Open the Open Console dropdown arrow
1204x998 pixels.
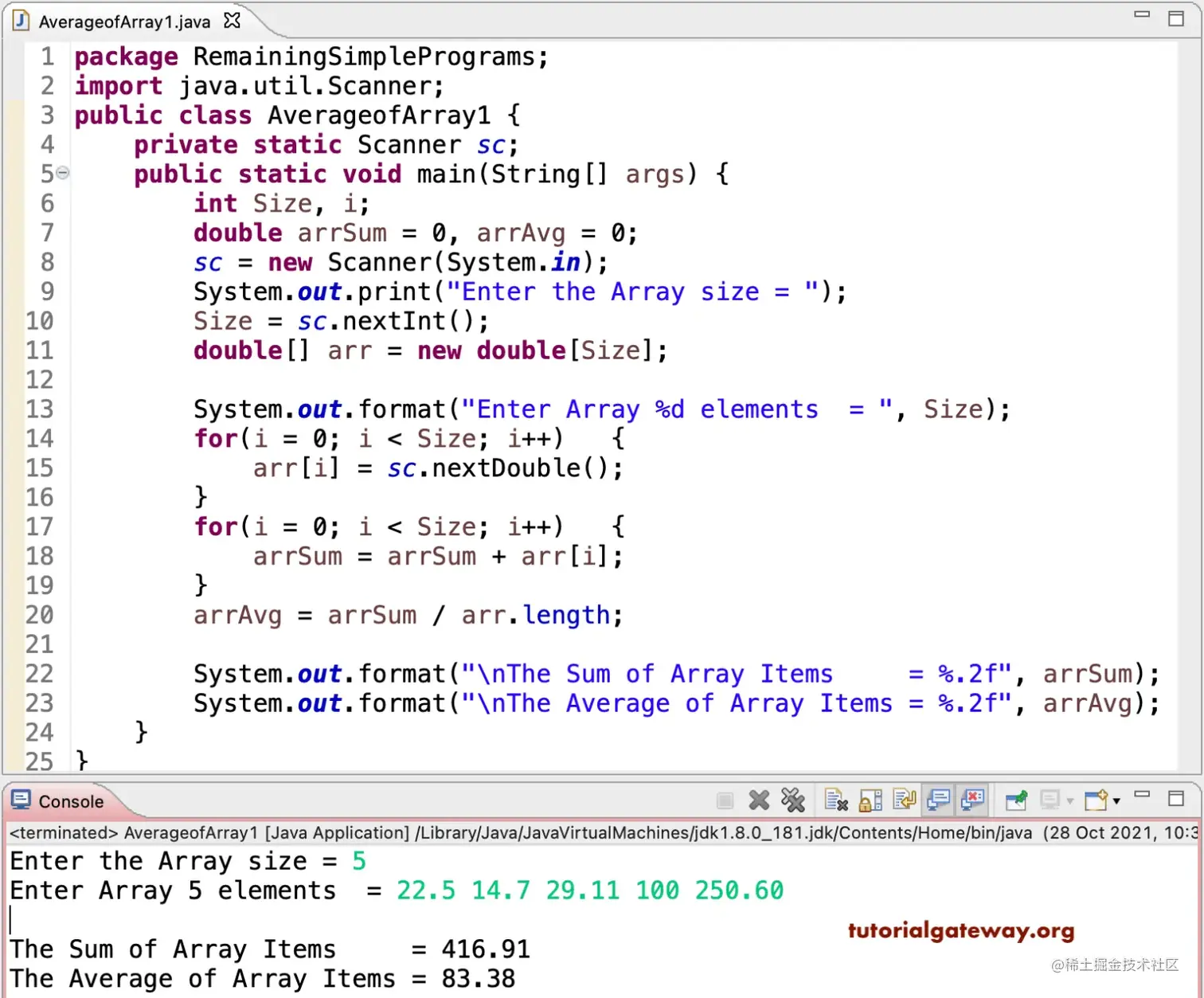coord(1116,800)
